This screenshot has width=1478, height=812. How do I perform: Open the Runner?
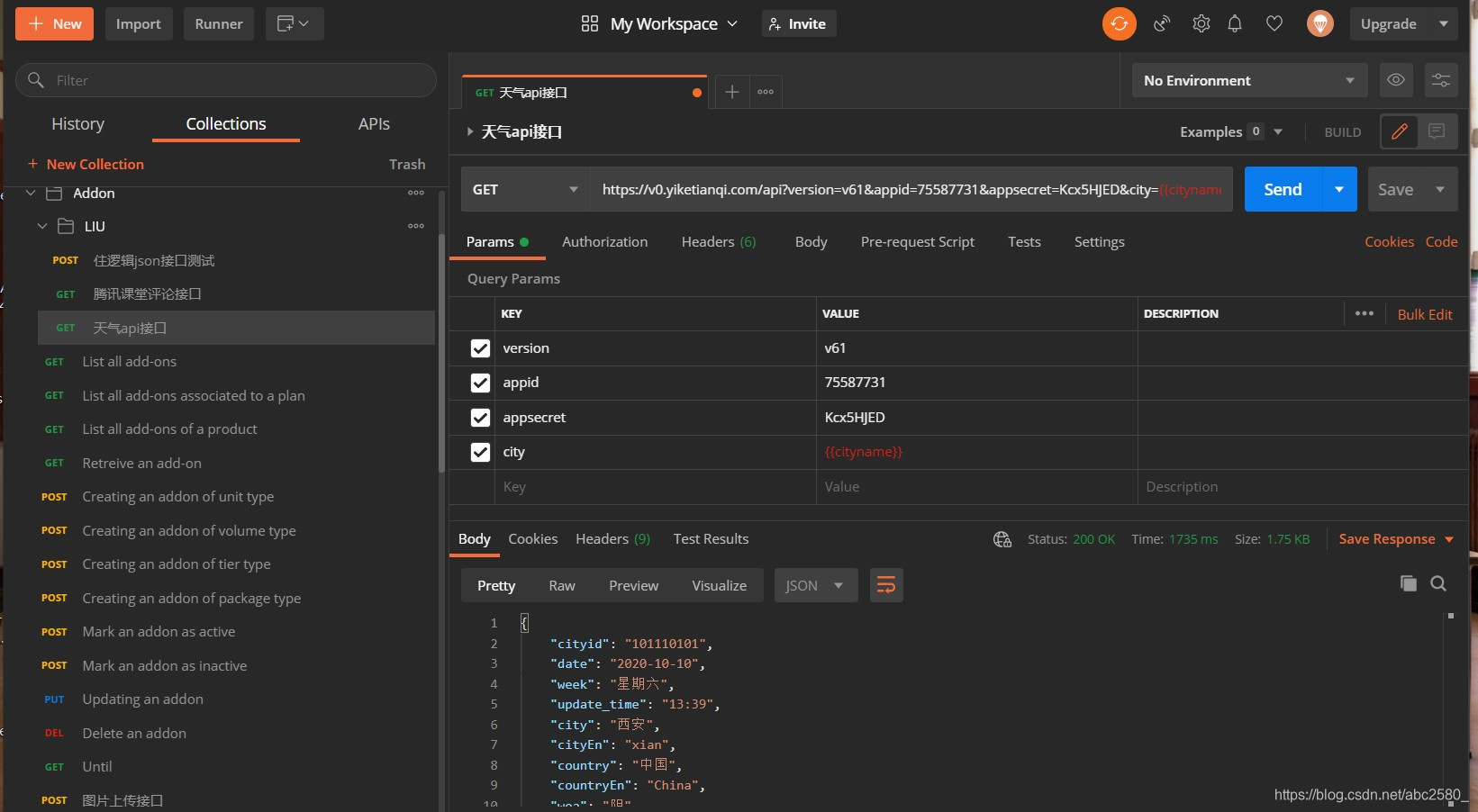point(219,24)
